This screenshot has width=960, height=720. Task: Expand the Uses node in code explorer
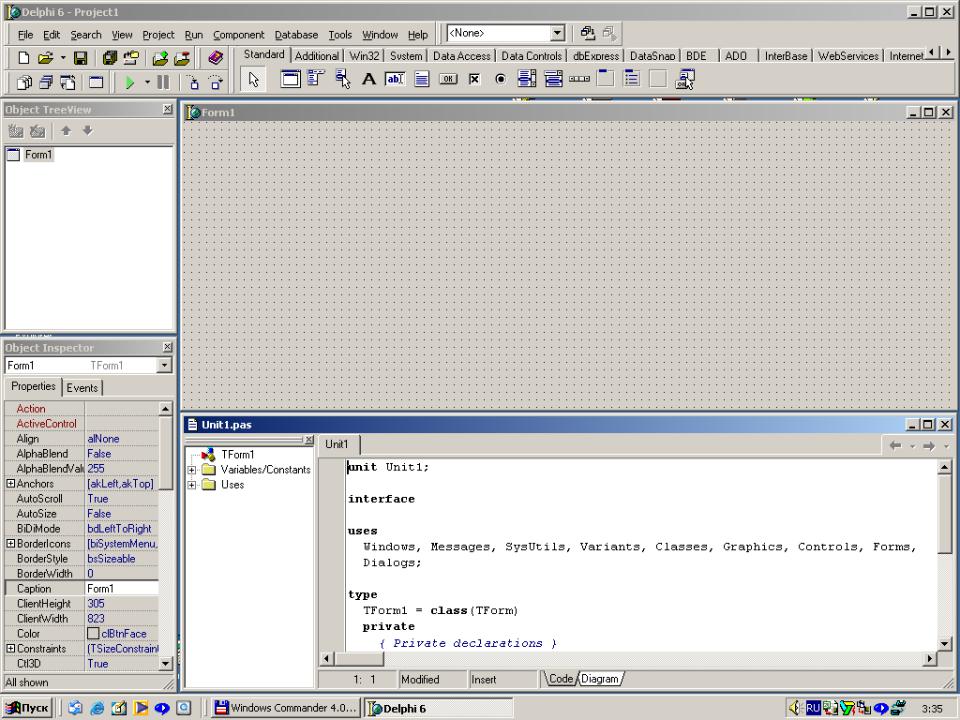[192, 485]
